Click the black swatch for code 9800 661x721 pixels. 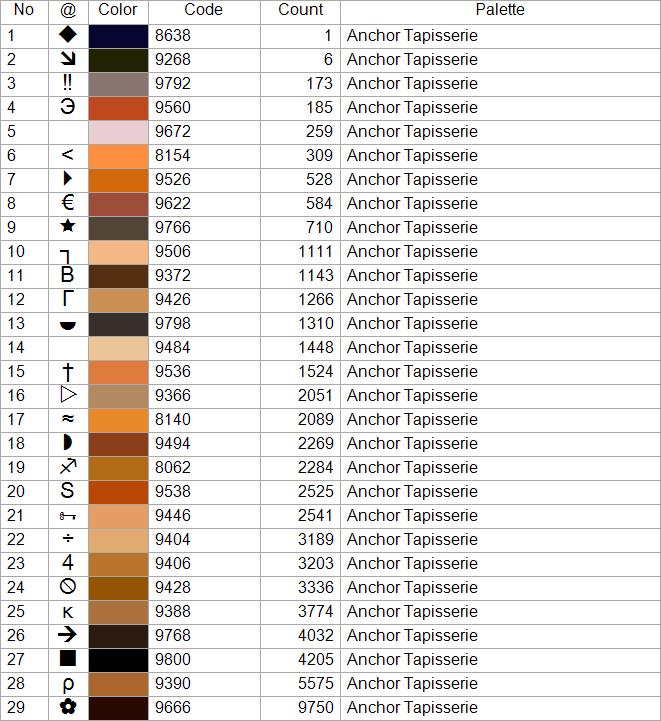tap(119, 660)
